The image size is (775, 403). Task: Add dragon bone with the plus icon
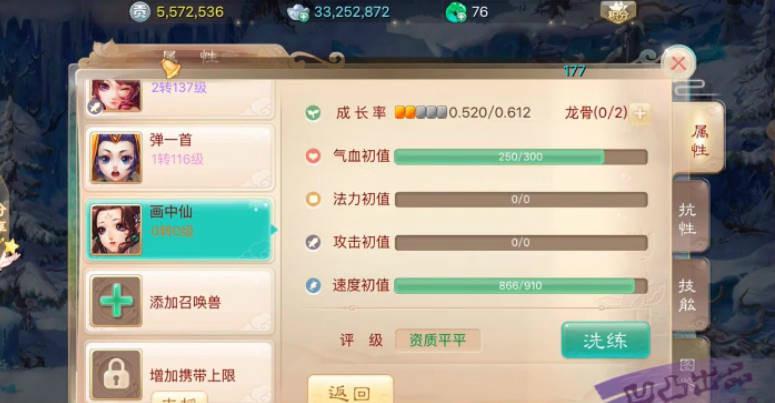point(641,113)
